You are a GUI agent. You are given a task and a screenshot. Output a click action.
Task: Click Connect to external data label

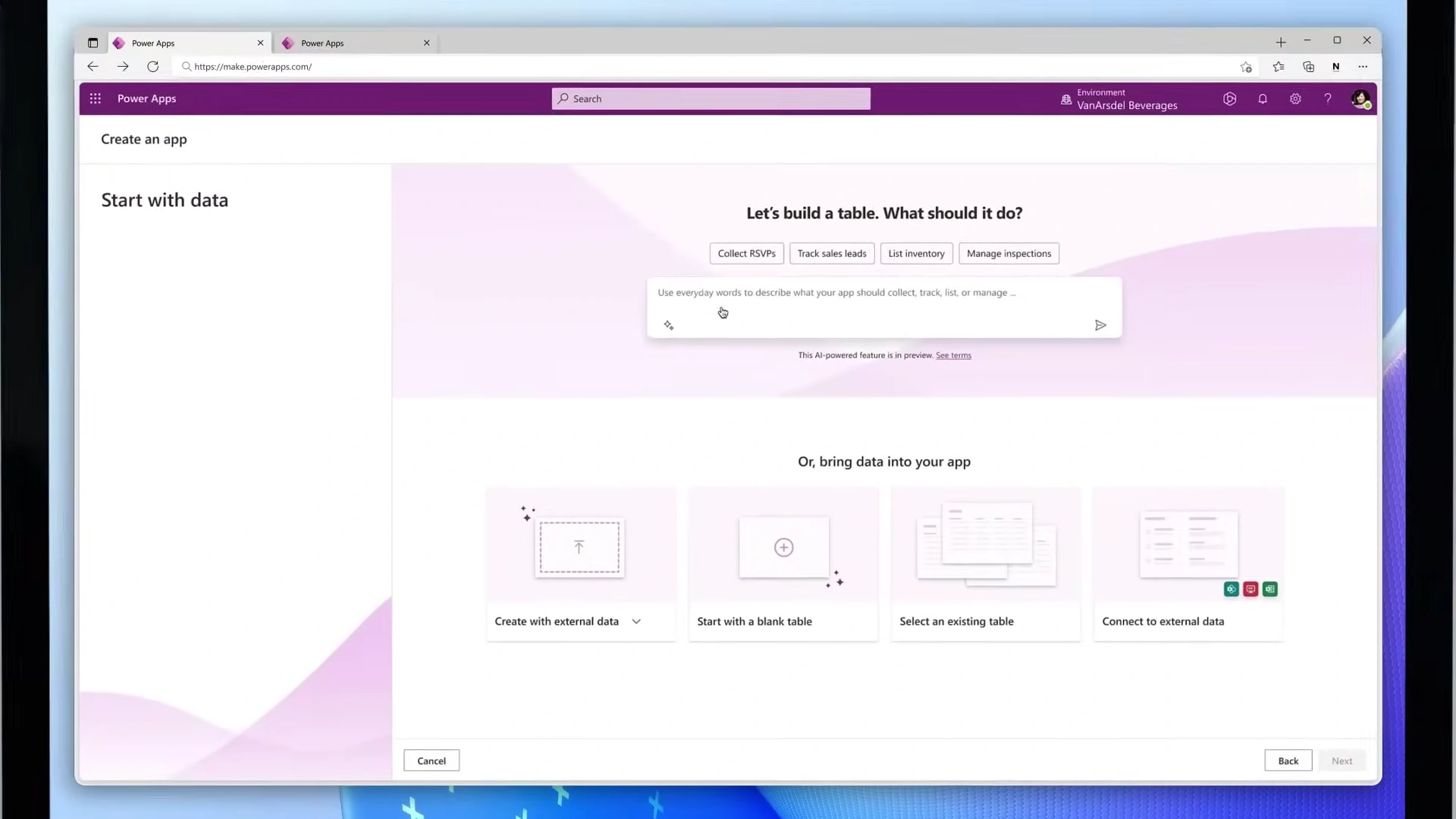(x=1163, y=622)
